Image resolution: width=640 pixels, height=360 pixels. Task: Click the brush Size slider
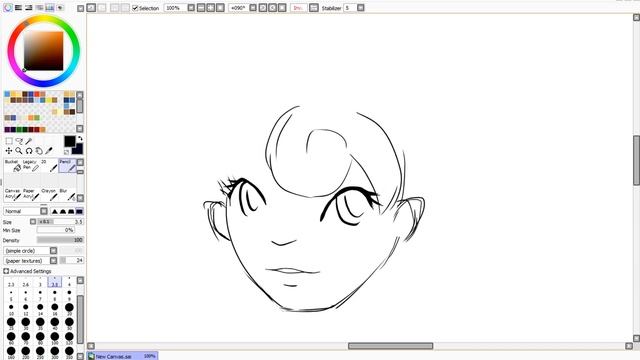pos(60,222)
